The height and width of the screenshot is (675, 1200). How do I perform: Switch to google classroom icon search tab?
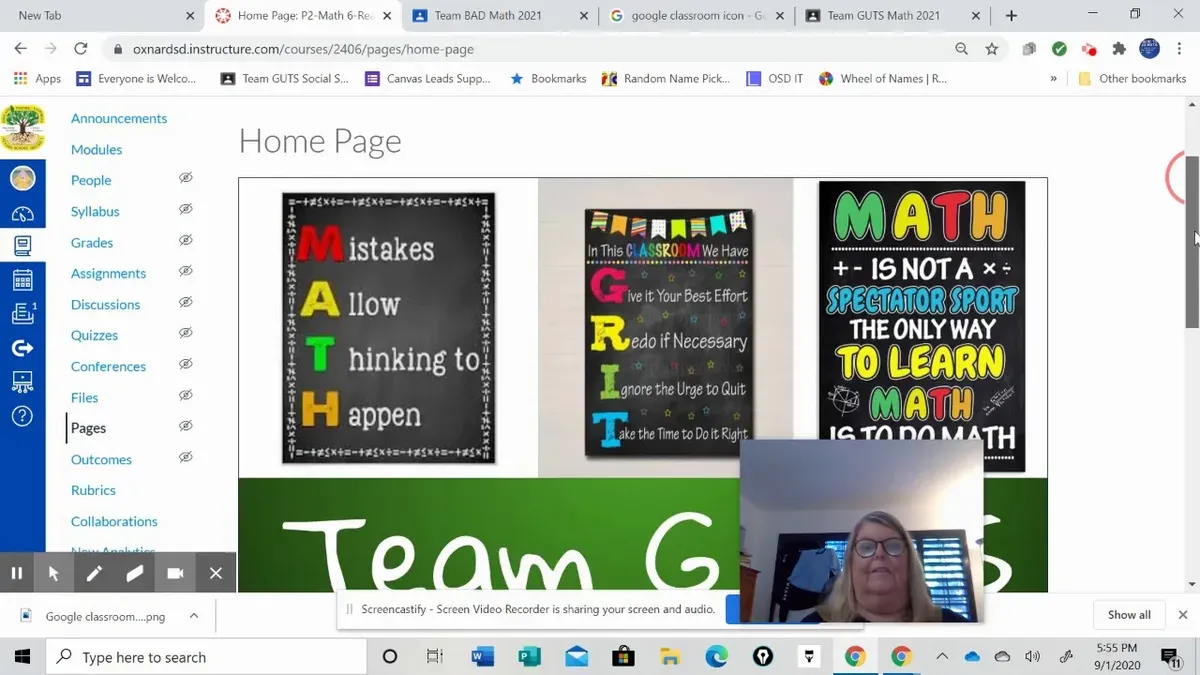coord(696,15)
